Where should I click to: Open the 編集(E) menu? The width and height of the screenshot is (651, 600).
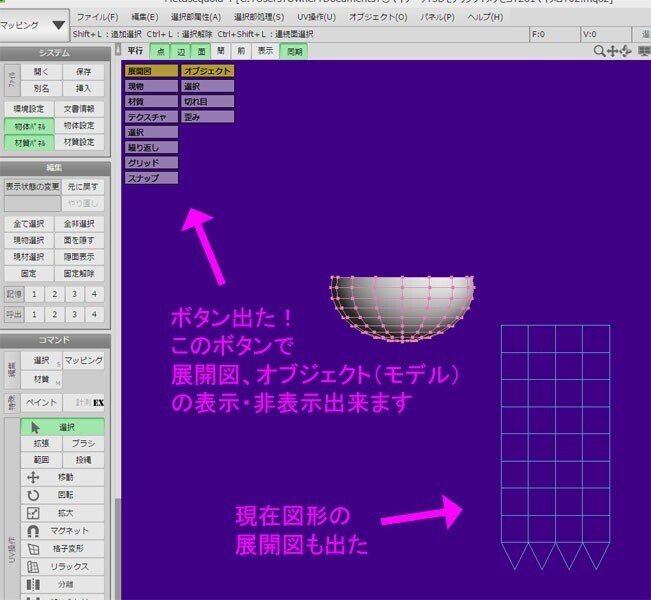point(144,17)
